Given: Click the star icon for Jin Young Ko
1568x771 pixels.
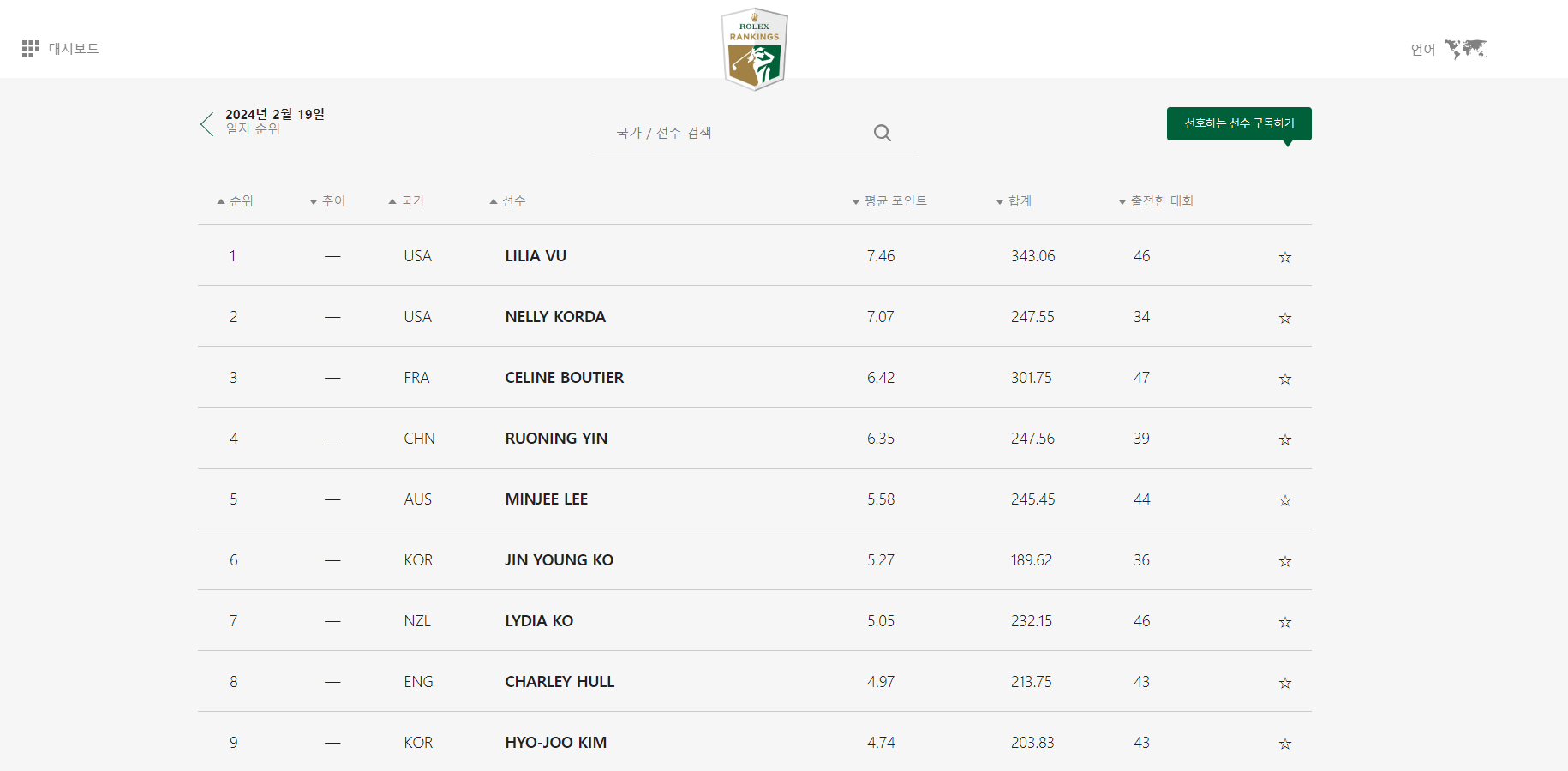Looking at the screenshot, I should pyautogui.click(x=1284, y=561).
